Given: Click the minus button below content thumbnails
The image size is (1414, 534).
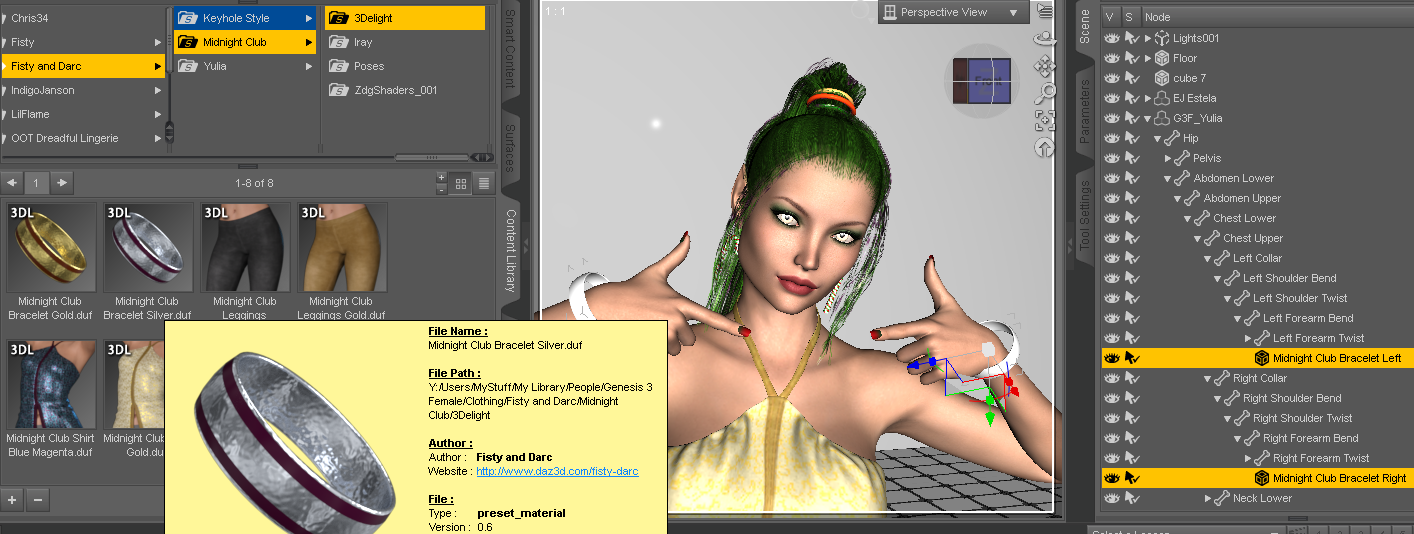Looking at the screenshot, I should [x=37, y=499].
